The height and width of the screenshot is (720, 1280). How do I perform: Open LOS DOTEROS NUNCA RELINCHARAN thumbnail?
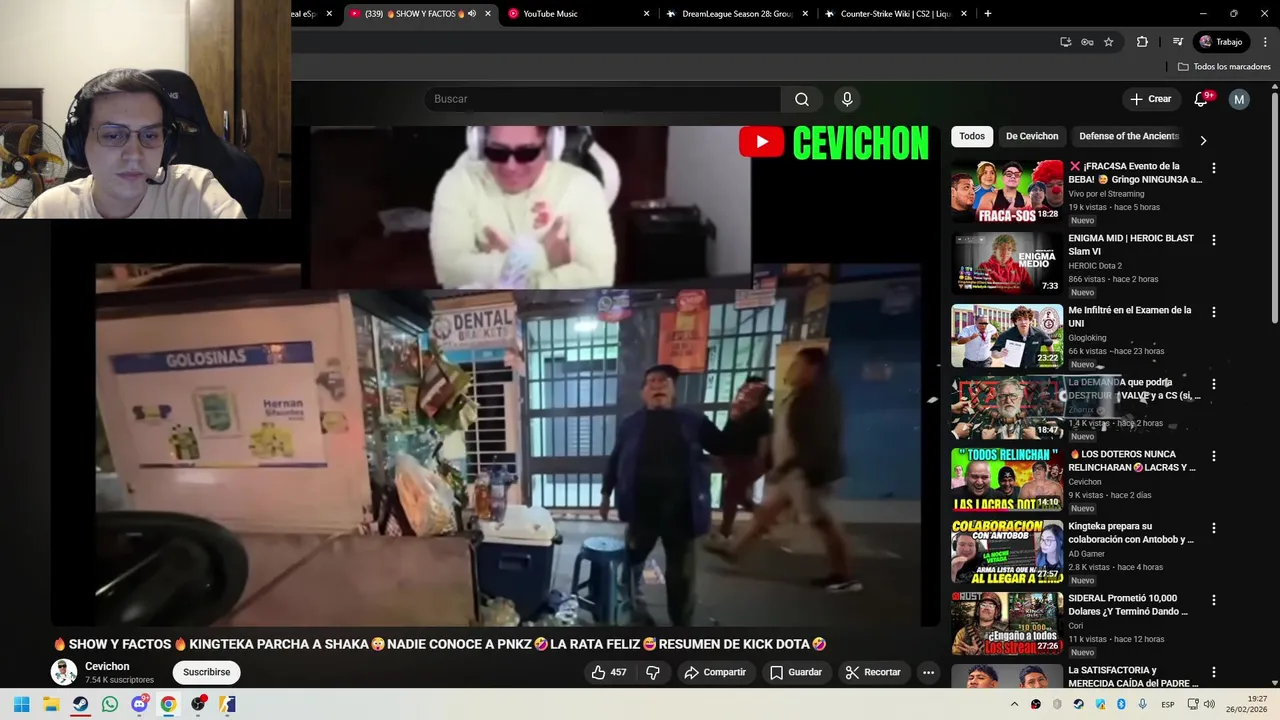click(1007, 479)
